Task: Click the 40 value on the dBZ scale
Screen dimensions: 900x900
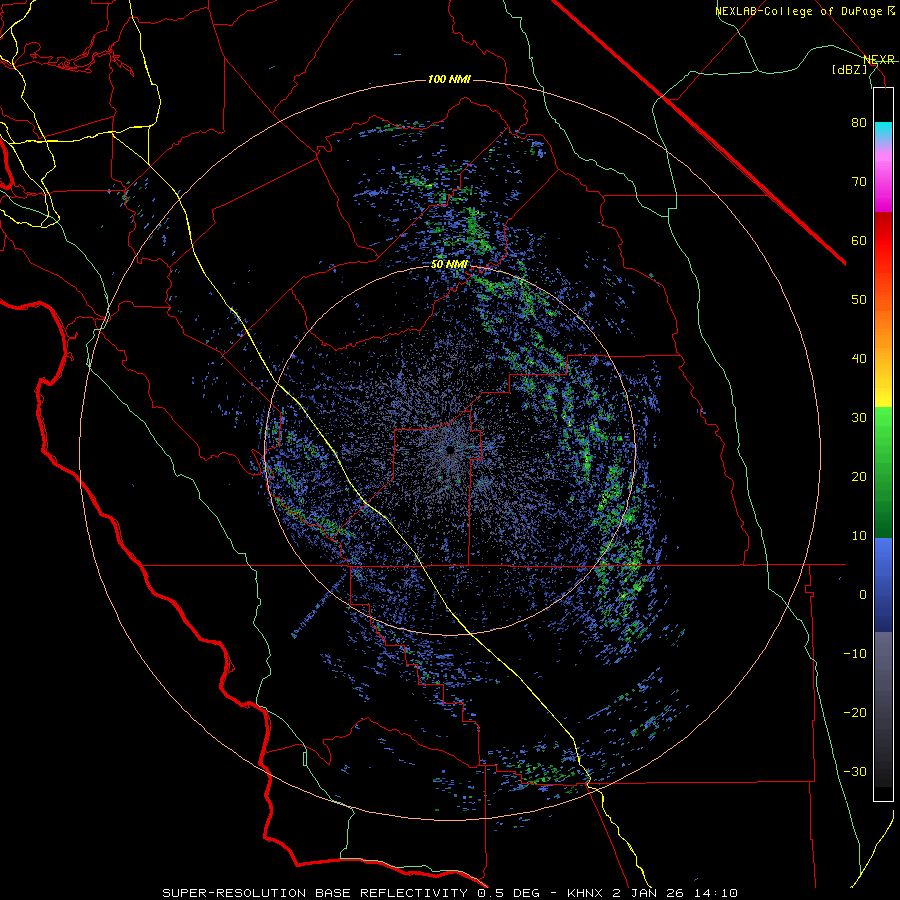Action: (x=859, y=359)
